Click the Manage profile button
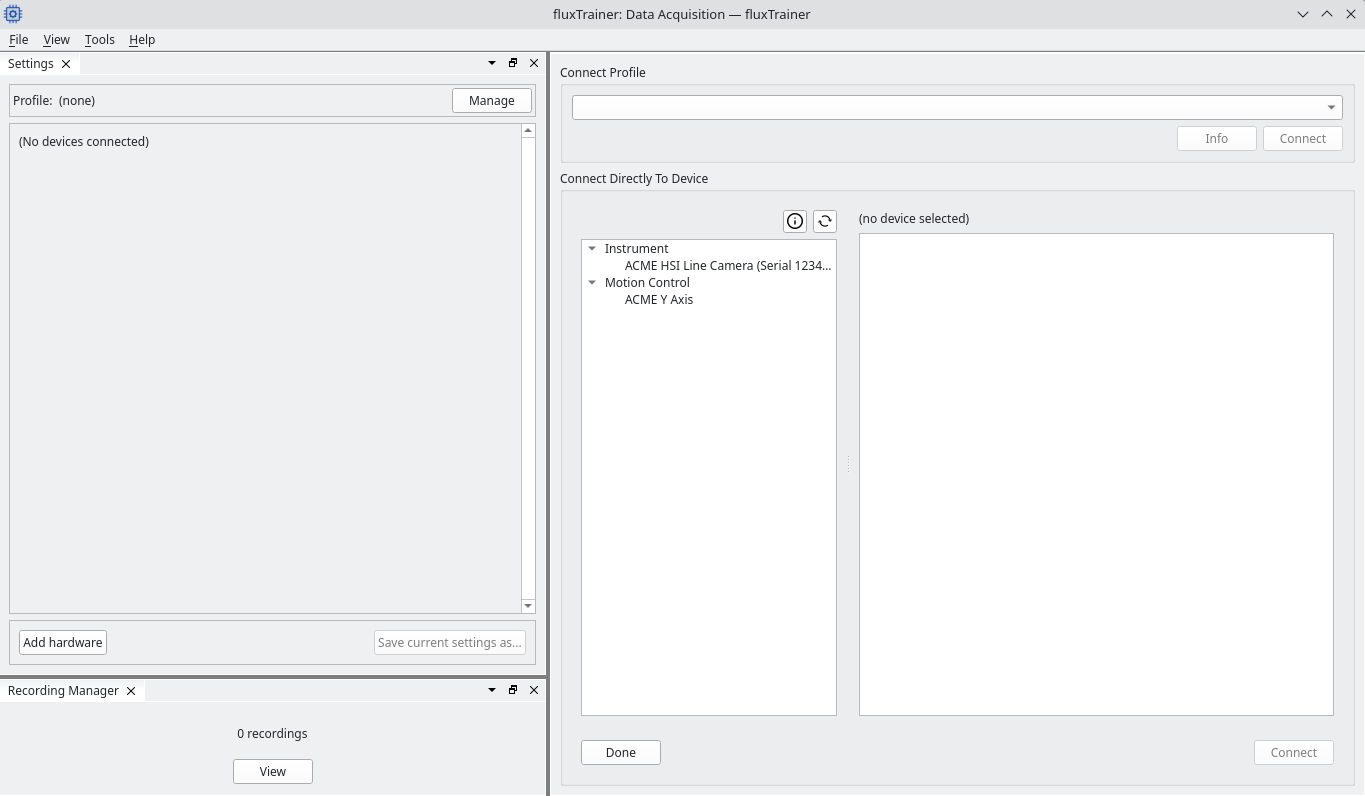Viewport: 1365px width, 796px height. pyautogui.click(x=492, y=101)
